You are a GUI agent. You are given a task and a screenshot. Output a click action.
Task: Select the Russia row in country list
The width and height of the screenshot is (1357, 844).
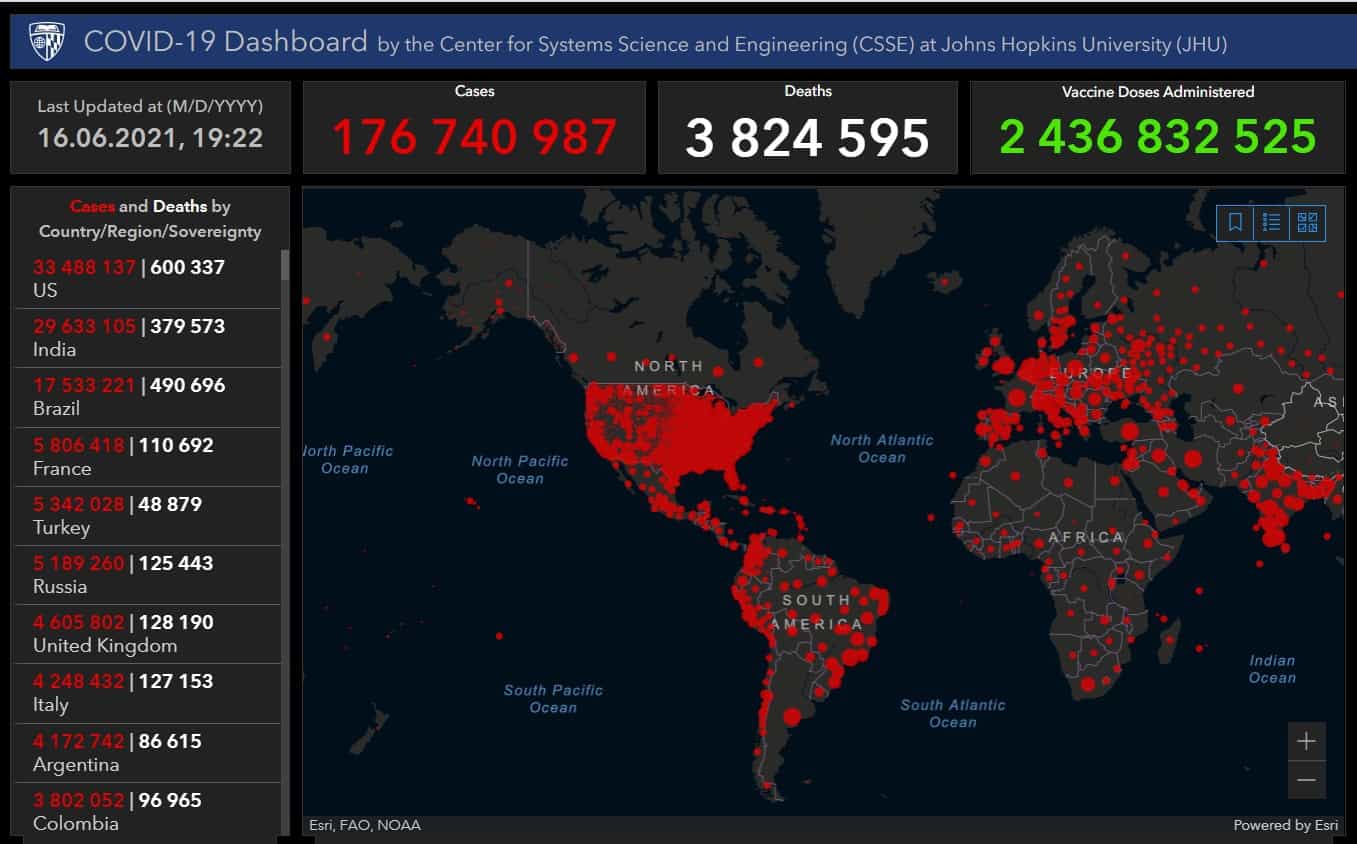coord(147,575)
